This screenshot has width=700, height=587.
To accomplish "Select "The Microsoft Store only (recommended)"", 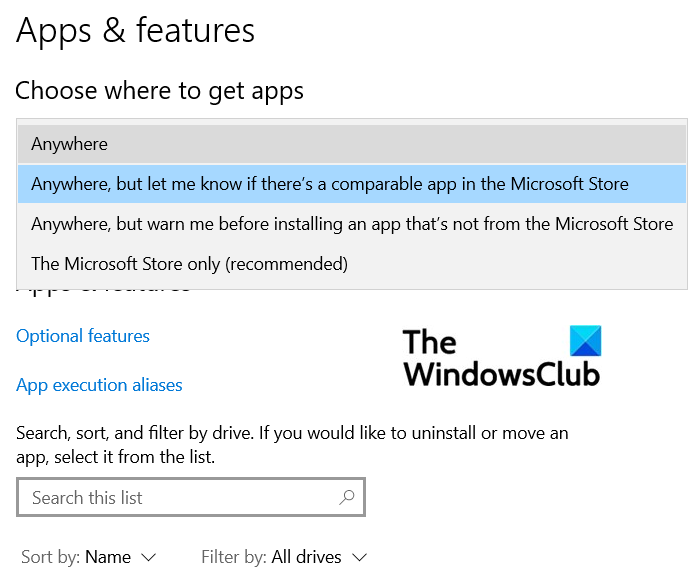I will 190,264.
